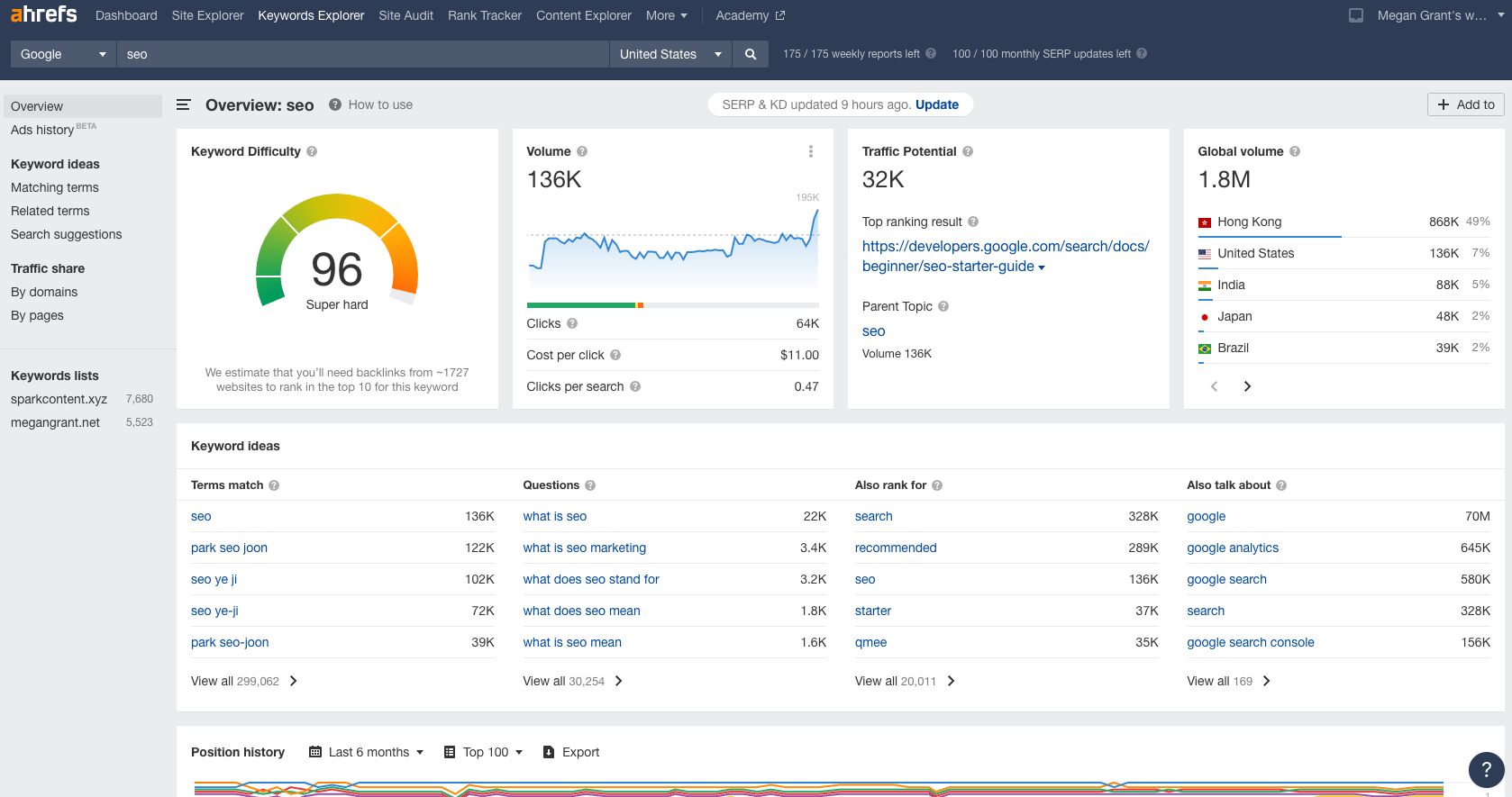Click Questions info icon
The width and height of the screenshot is (1512, 797).
pyautogui.click(x=590, y=485)
